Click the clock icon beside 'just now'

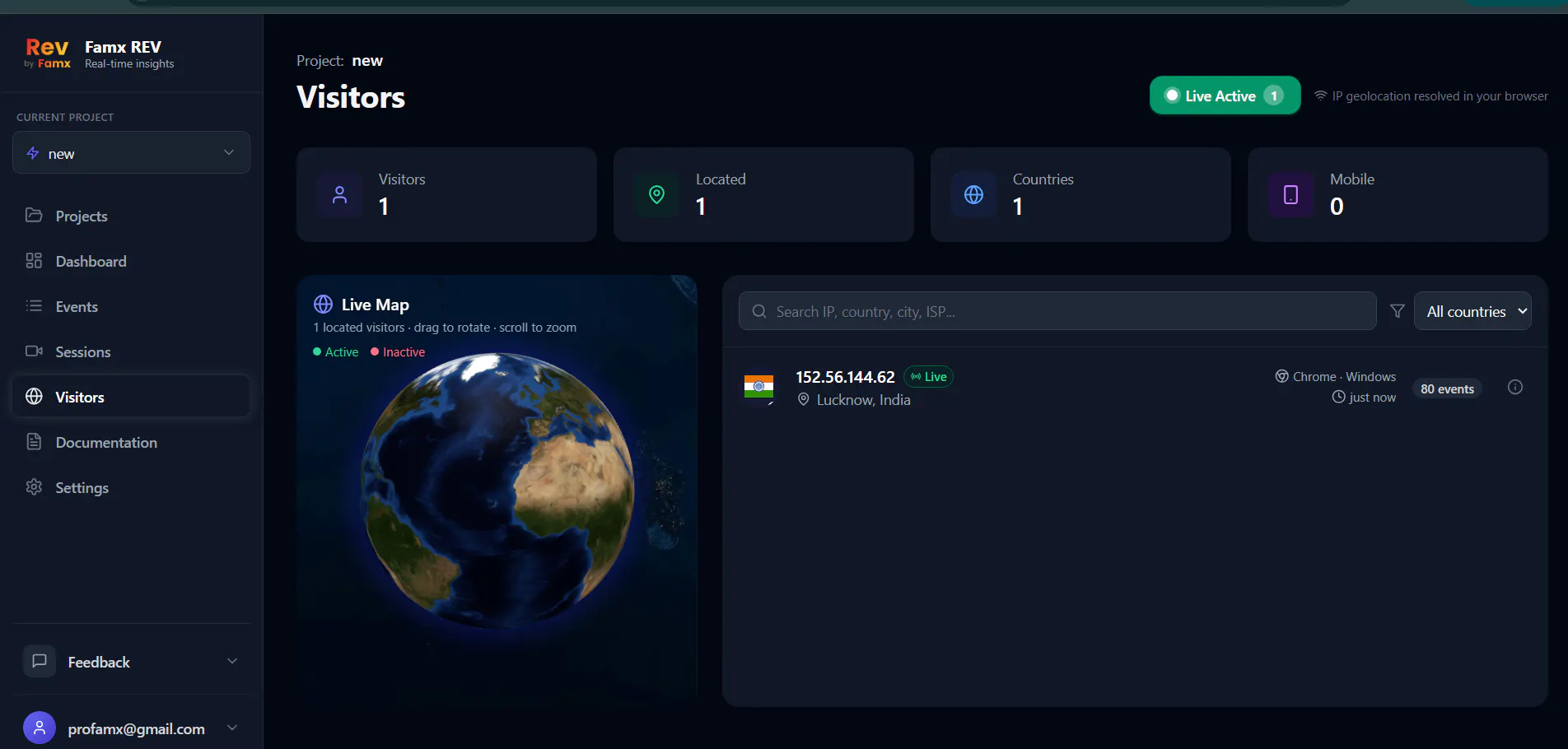1338,397
